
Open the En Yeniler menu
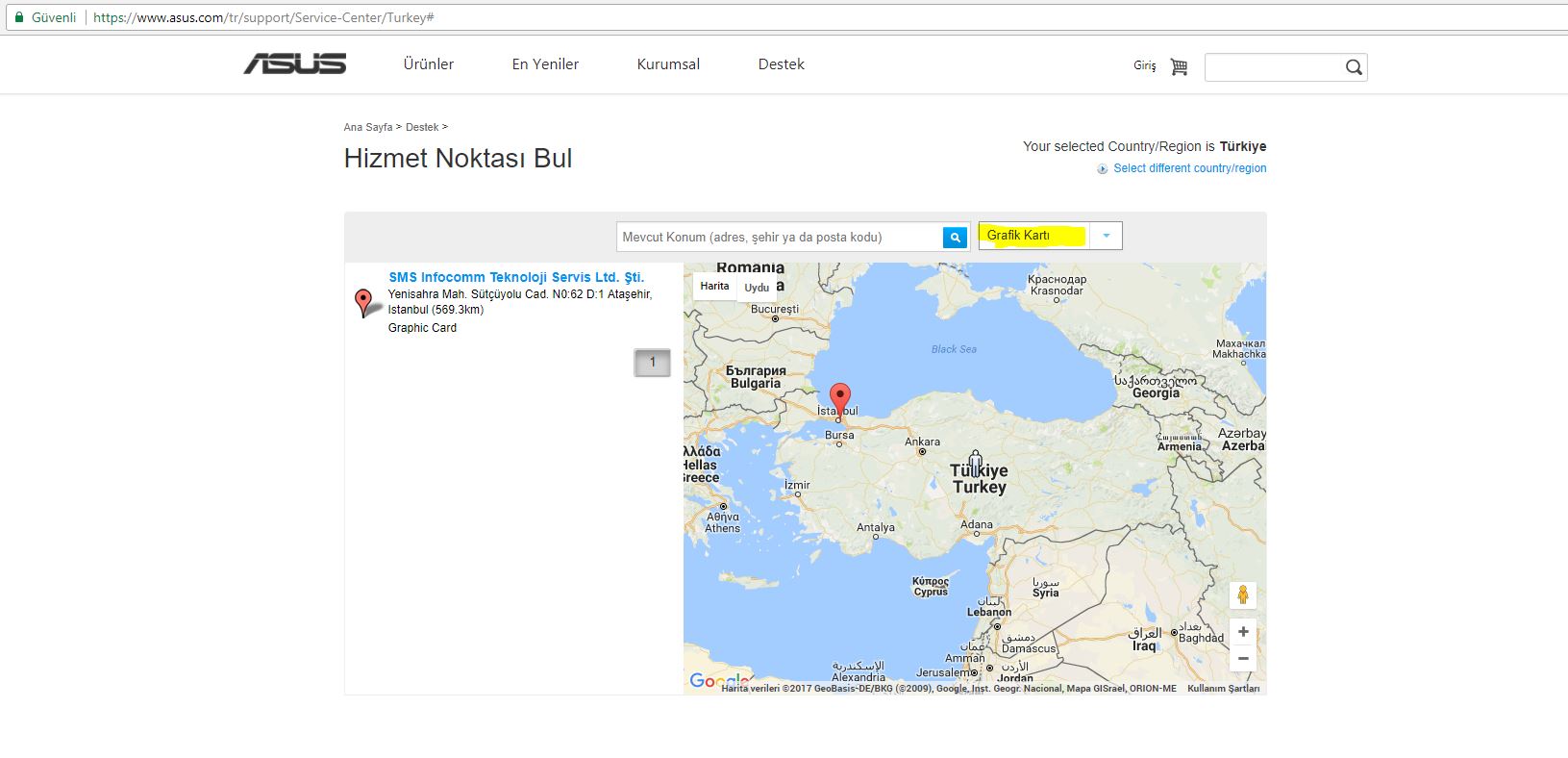[x=545, y=64]
